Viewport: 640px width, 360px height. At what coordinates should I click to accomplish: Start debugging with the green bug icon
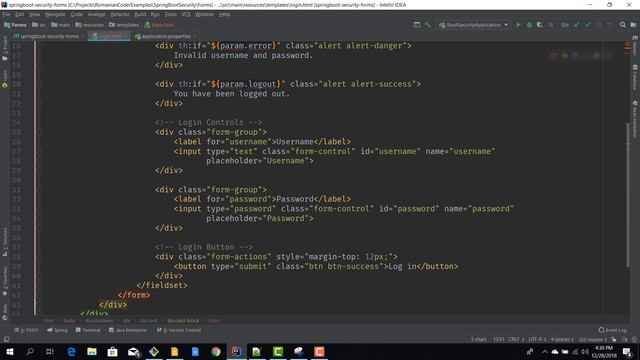[x=529, y=25]
